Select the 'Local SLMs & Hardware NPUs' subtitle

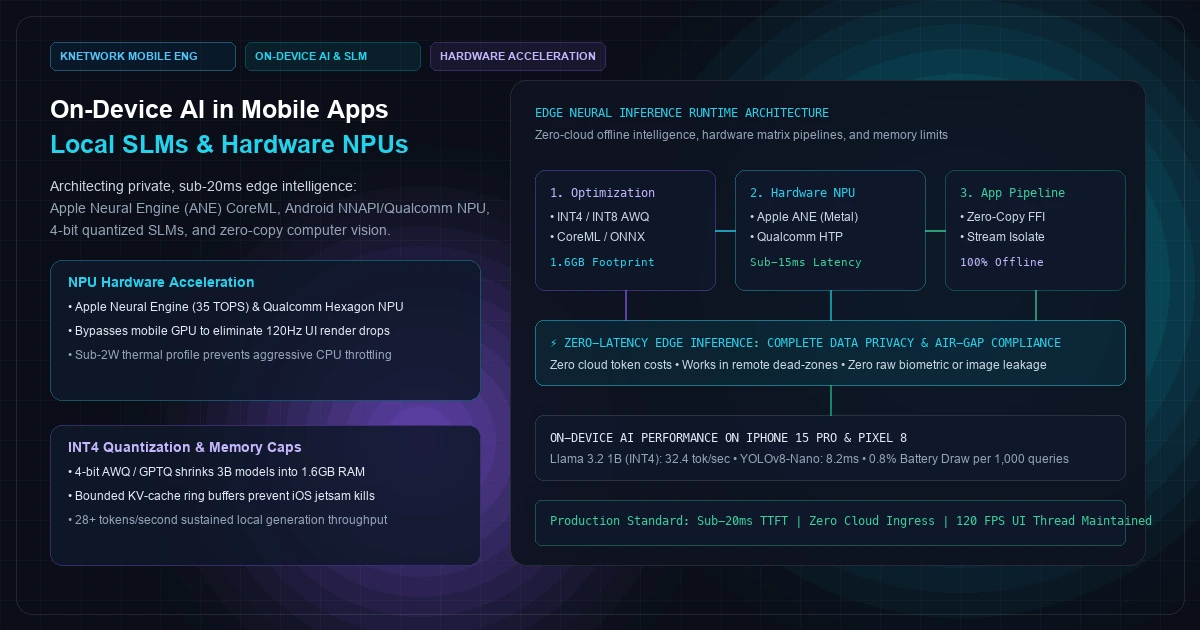(x=229, y=144)
